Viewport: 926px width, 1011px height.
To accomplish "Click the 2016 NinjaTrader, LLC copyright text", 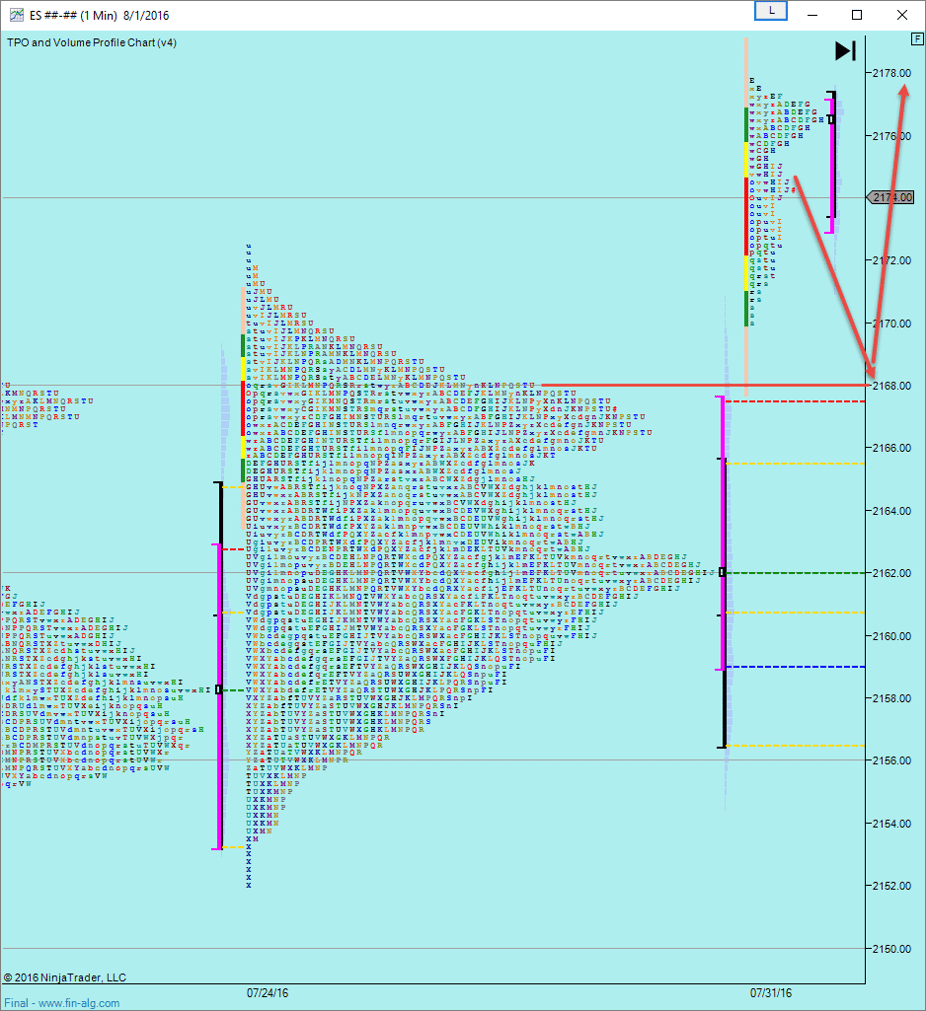I will (x=65, y=977).
